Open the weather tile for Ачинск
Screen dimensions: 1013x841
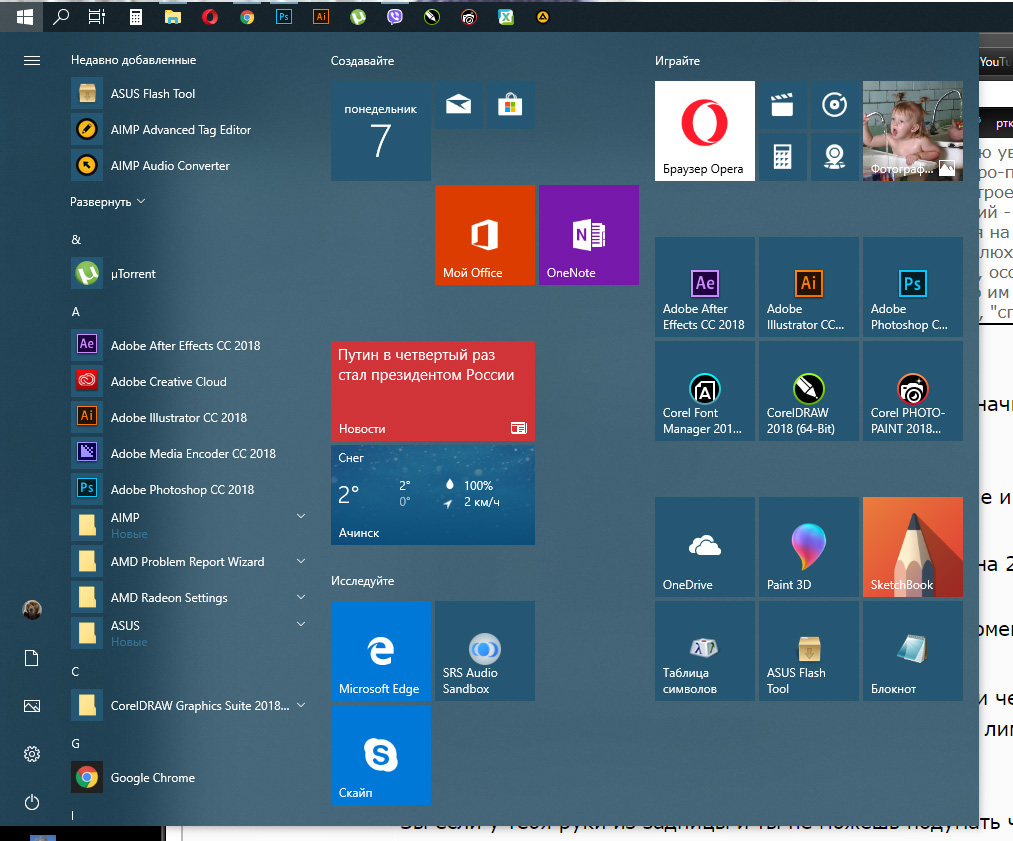click(x=433, y=495)
